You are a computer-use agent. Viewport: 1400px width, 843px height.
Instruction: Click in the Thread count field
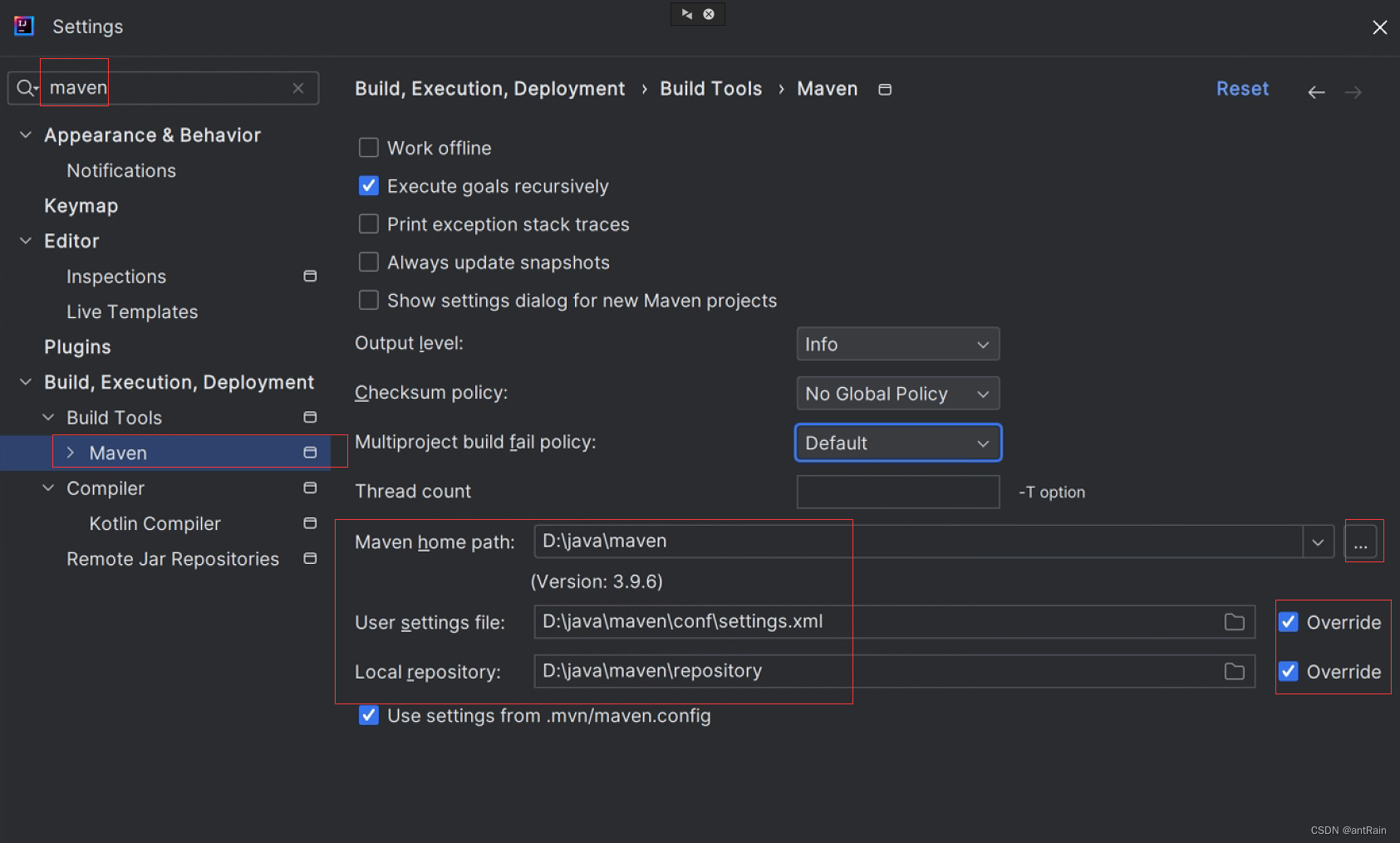click(x=898, y=492)
